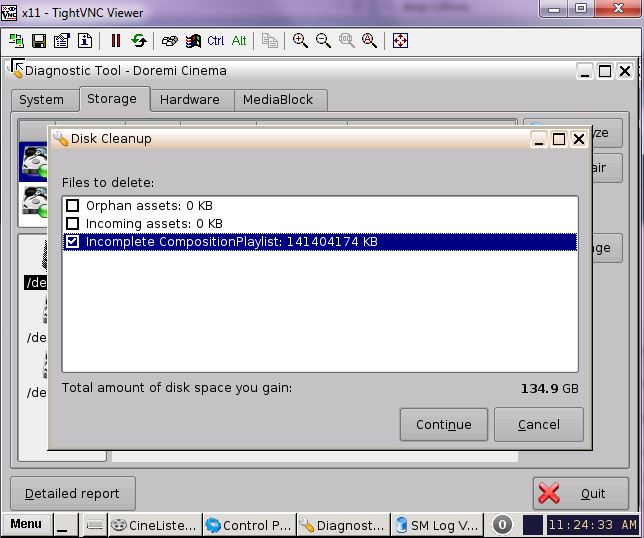
Task: Close the Diagnostic Tool window
Action: coord(625,71)
